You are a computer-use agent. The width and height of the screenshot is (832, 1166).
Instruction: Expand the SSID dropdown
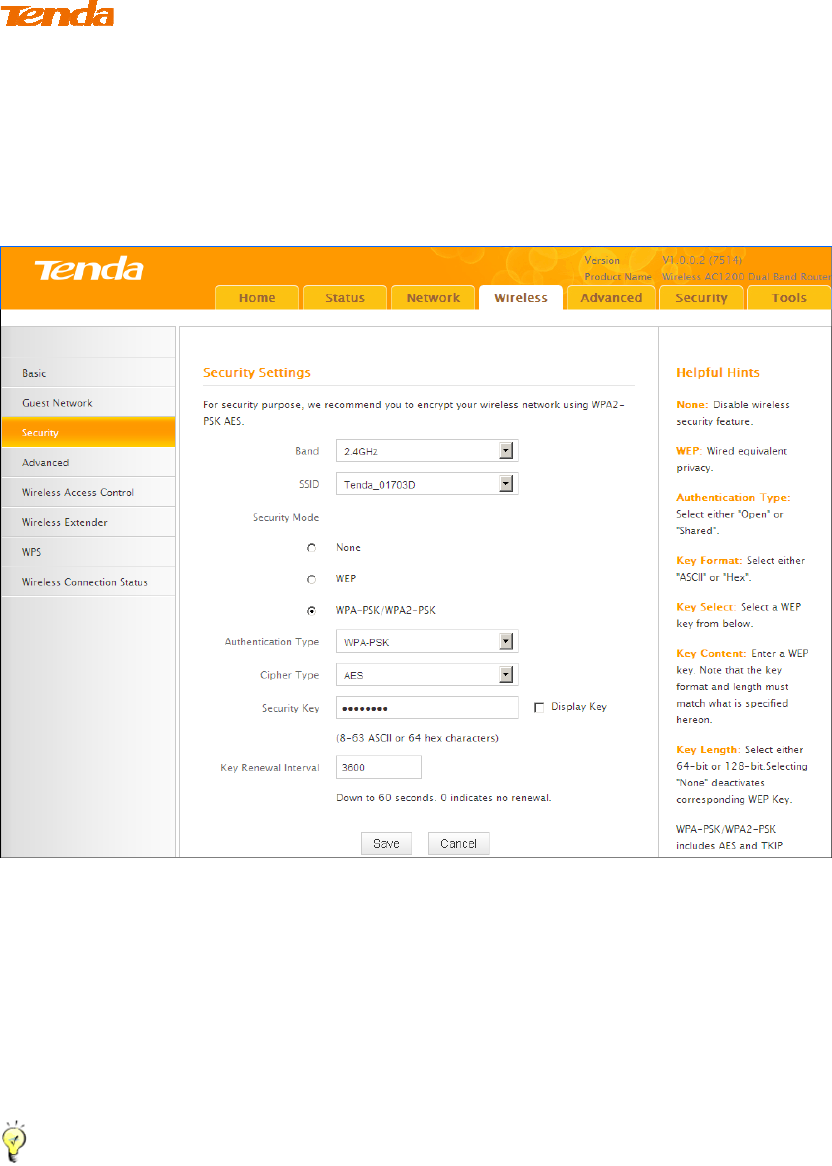point(427,484)
